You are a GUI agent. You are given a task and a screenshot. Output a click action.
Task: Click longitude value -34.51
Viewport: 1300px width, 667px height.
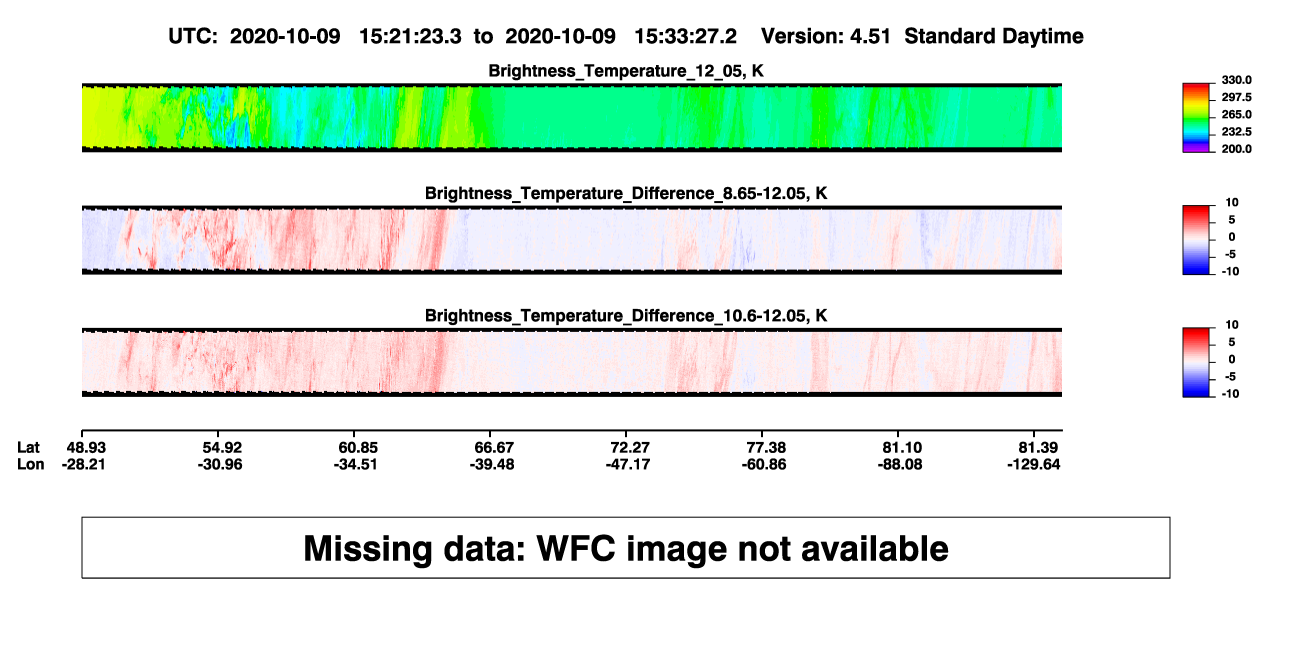[x=357, y=464]
